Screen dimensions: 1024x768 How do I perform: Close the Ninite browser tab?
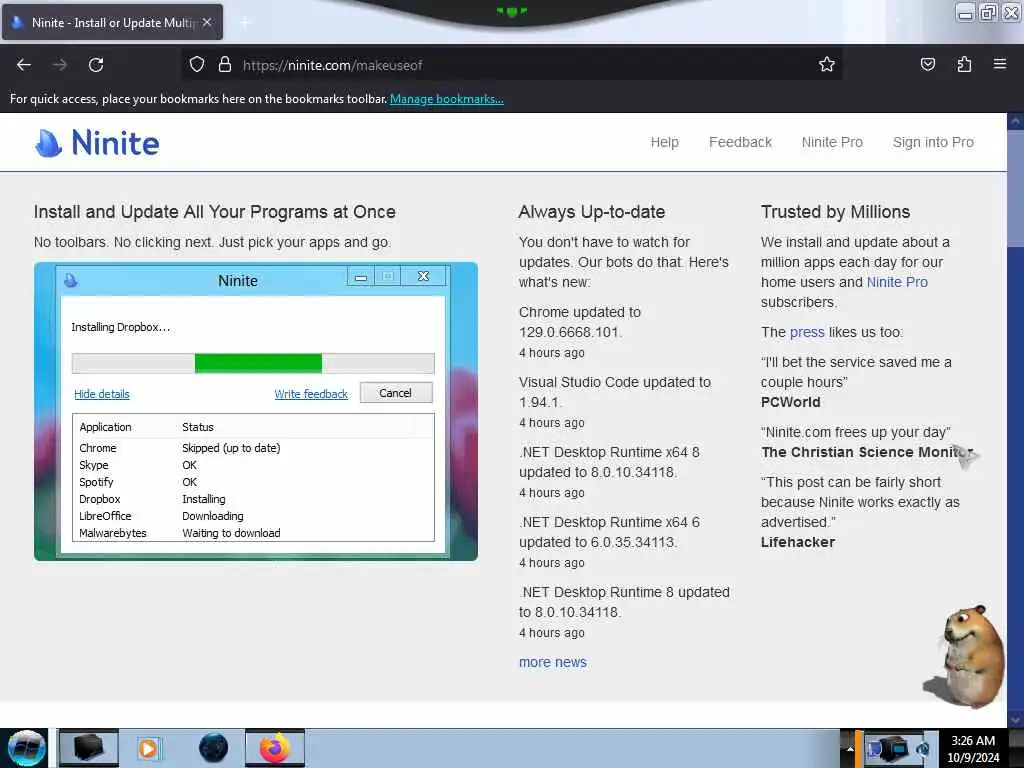[207, 22]
